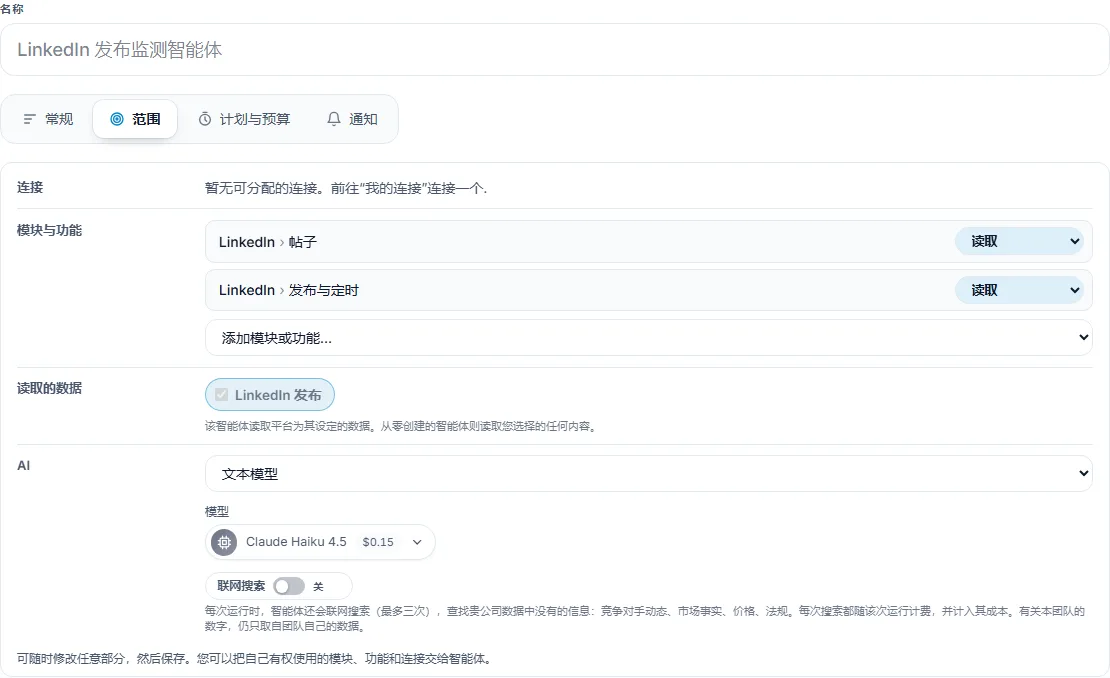The height and width of the screenshot is (678, 1110).
Task: Click the 名称 label at top
Action: coord(12,8)
